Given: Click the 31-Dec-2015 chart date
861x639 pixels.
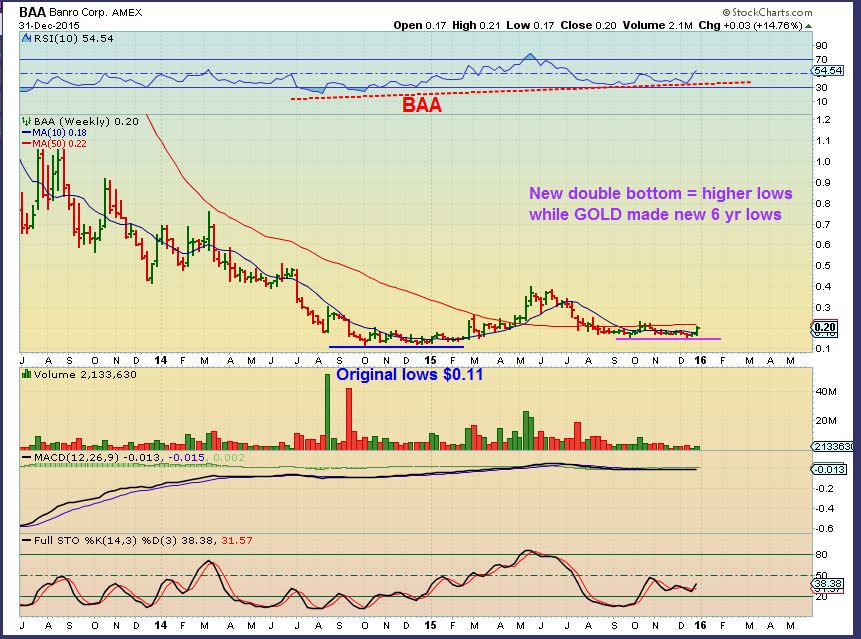Looking at the screenshot, I should (x=49, y=26).
